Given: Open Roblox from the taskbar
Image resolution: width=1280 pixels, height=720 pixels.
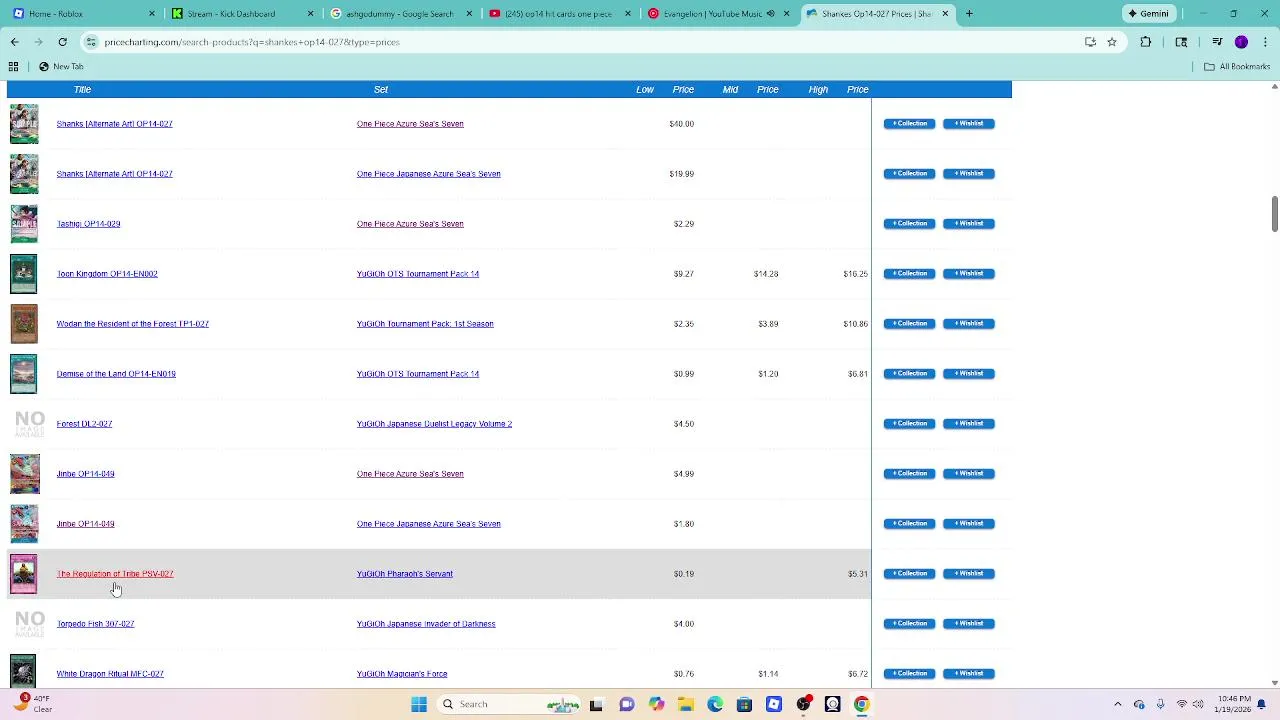Looking at the screenshot, I should click(774, 704).
